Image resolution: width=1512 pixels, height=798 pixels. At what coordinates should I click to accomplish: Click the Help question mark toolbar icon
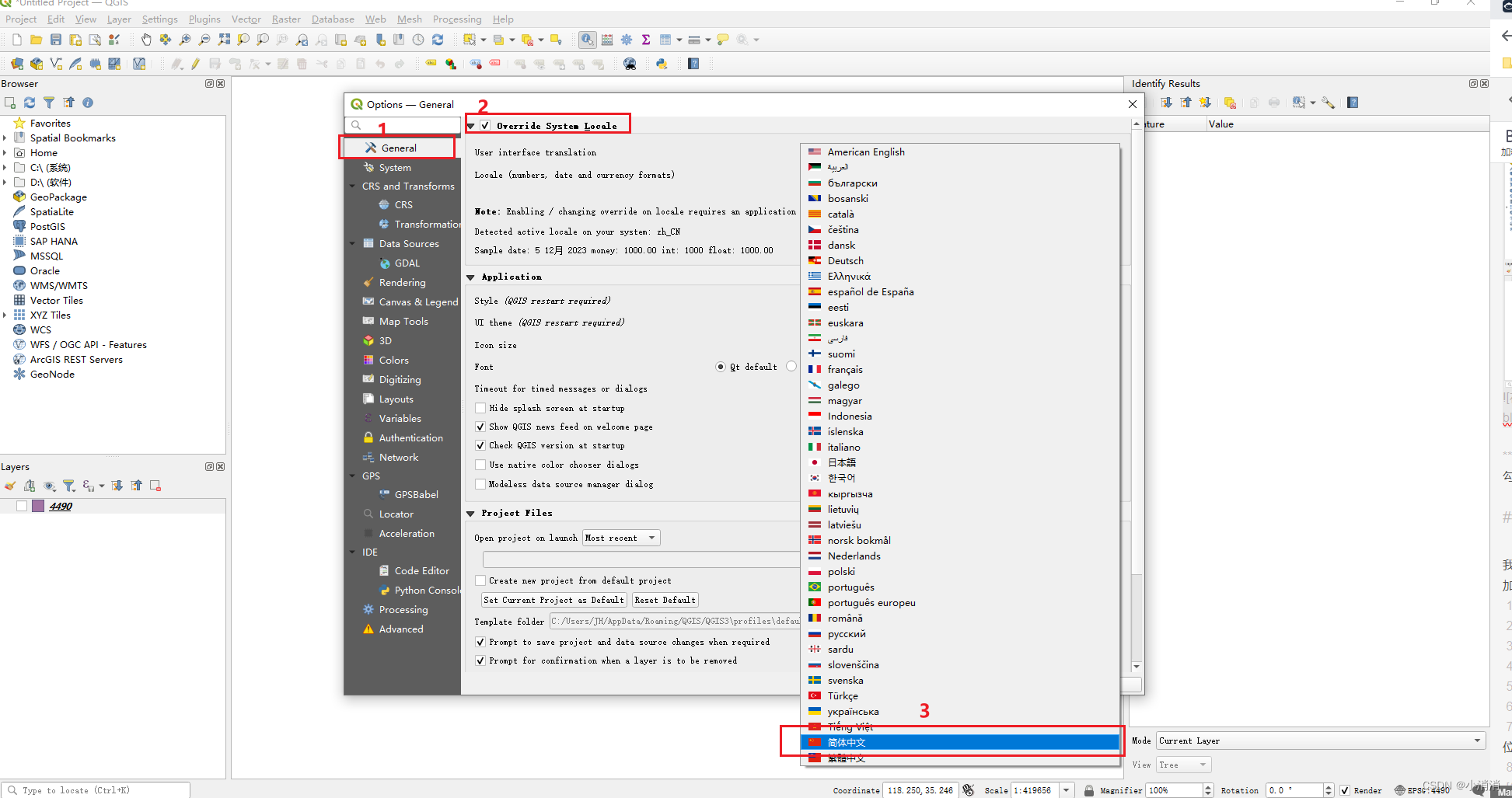point(693,64)
